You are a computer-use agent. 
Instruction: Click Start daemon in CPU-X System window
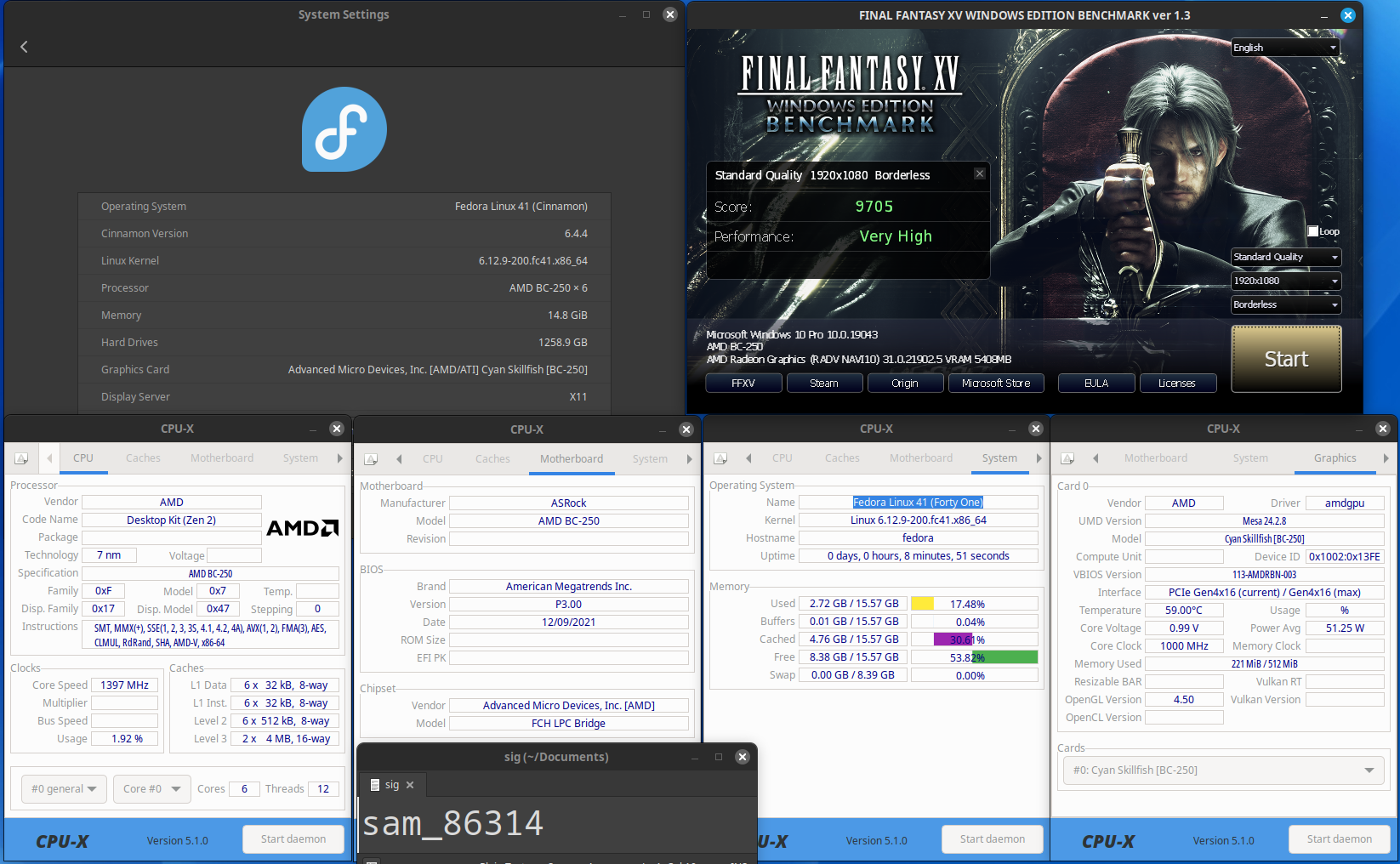pos(993,839)
